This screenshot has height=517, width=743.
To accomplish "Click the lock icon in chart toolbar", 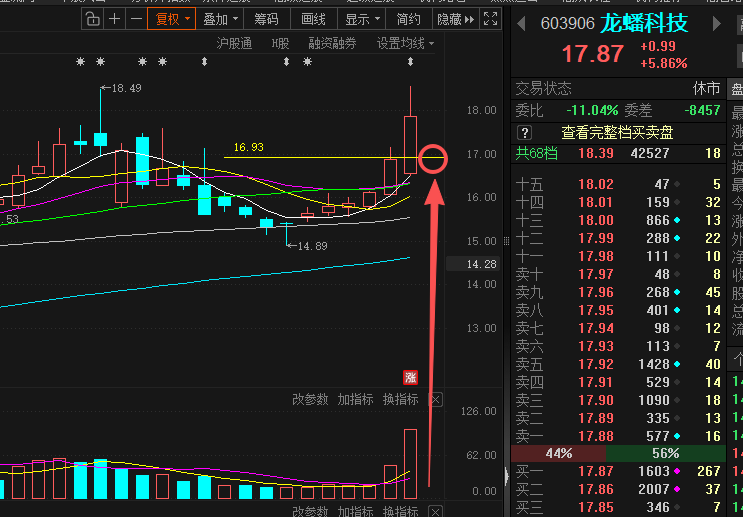I will tap(92, 19).
